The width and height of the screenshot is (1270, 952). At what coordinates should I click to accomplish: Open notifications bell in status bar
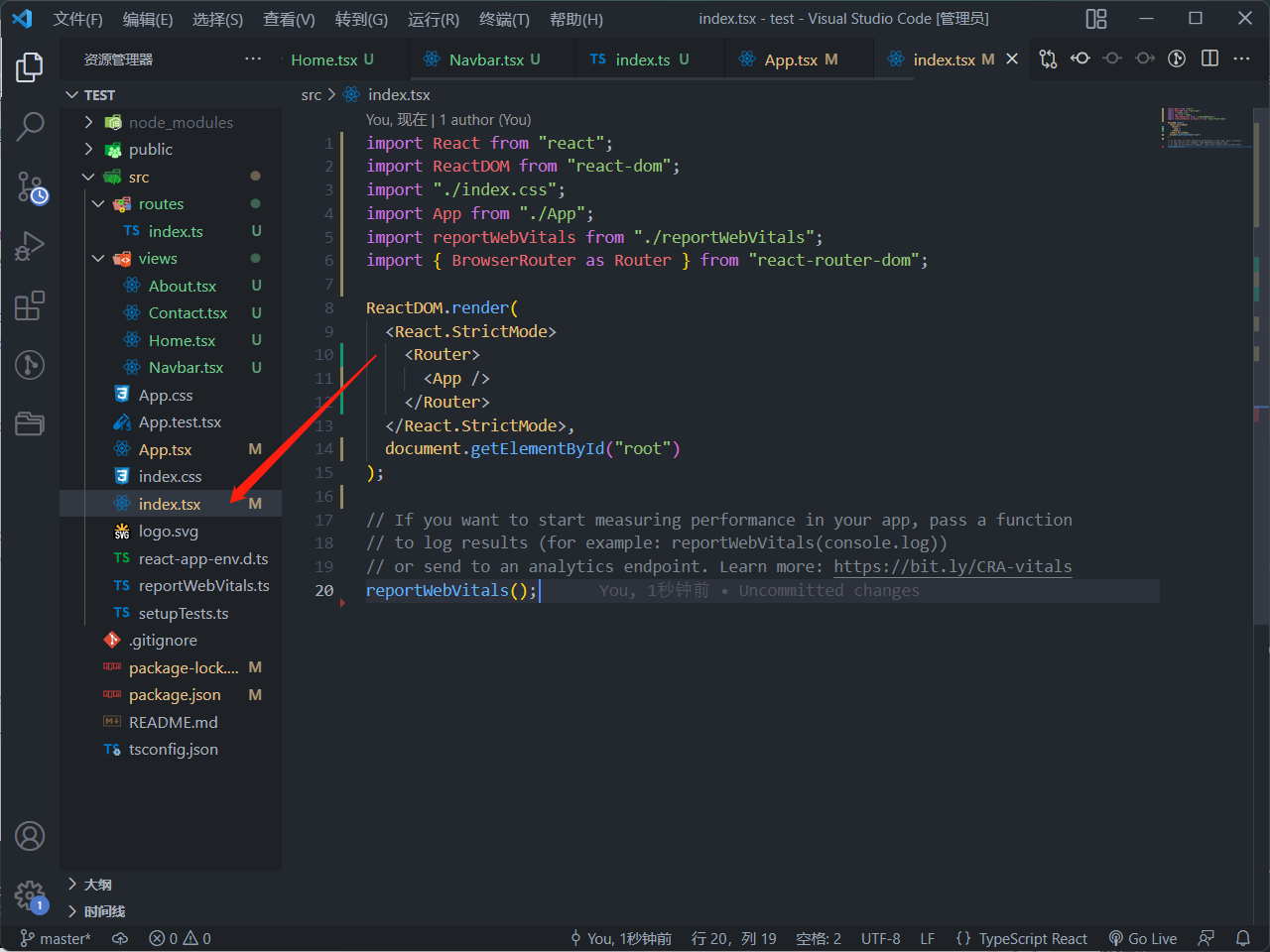pos(1243,938)
